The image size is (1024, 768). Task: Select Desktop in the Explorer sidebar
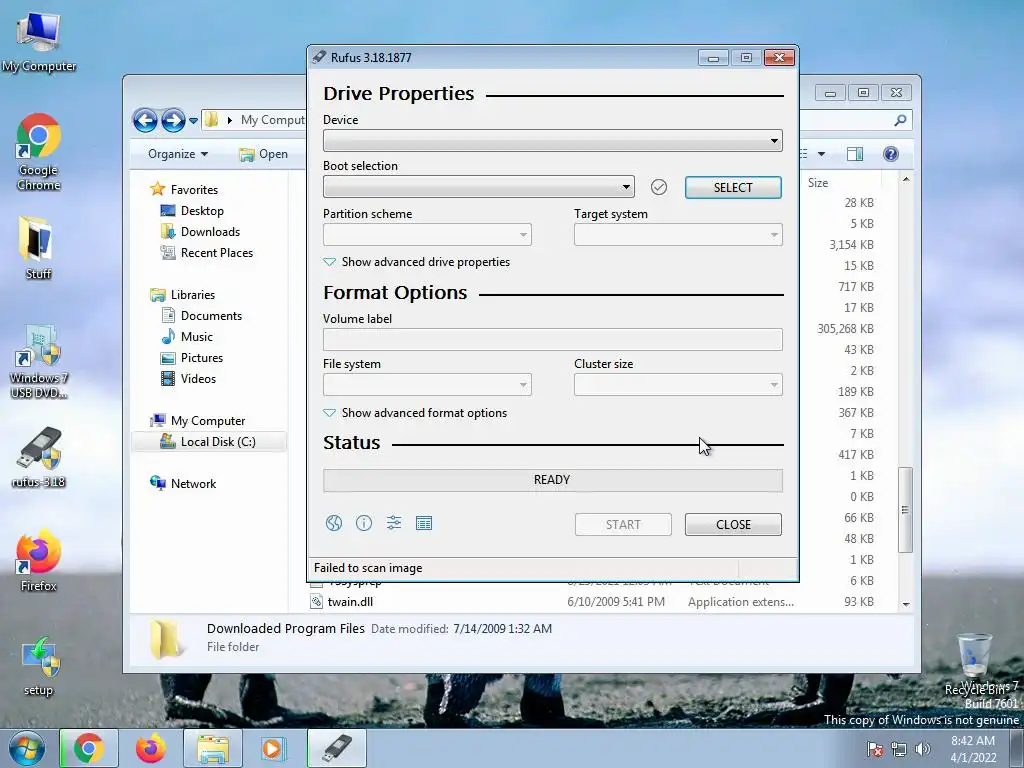[193, 211]
